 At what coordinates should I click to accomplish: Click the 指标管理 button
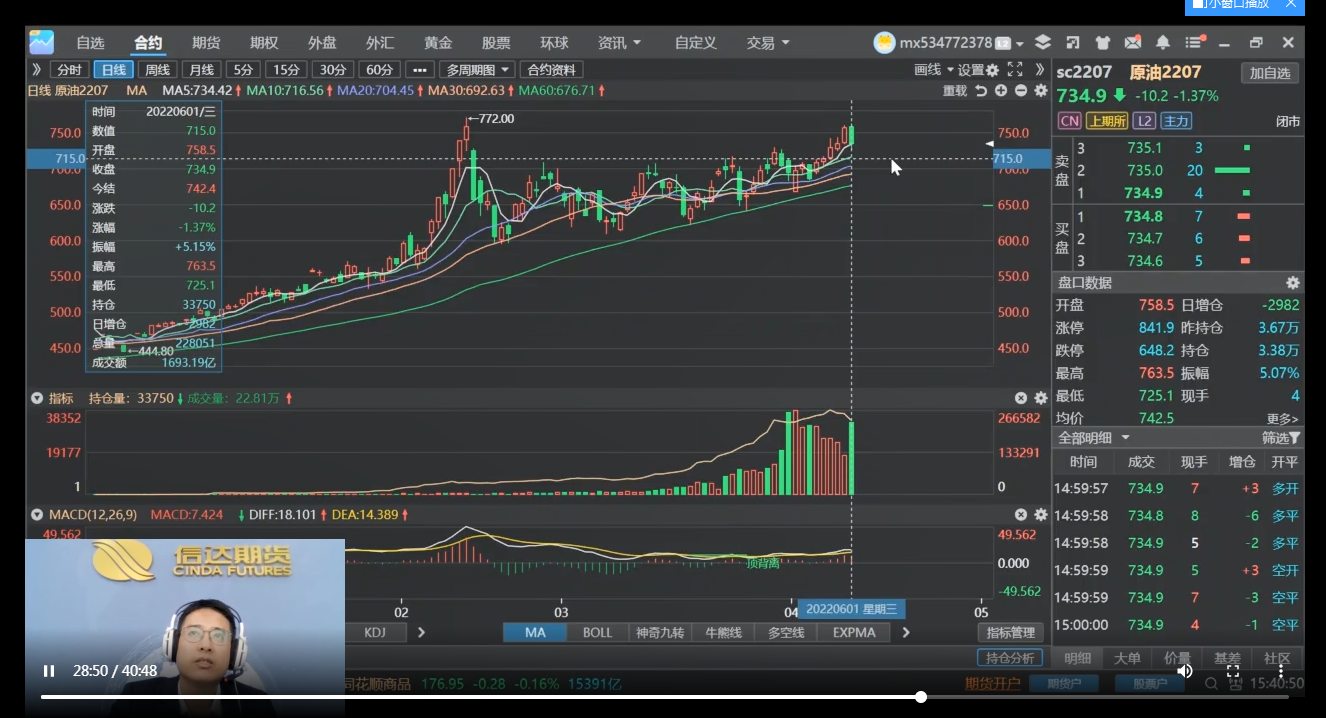[1010, 632]
